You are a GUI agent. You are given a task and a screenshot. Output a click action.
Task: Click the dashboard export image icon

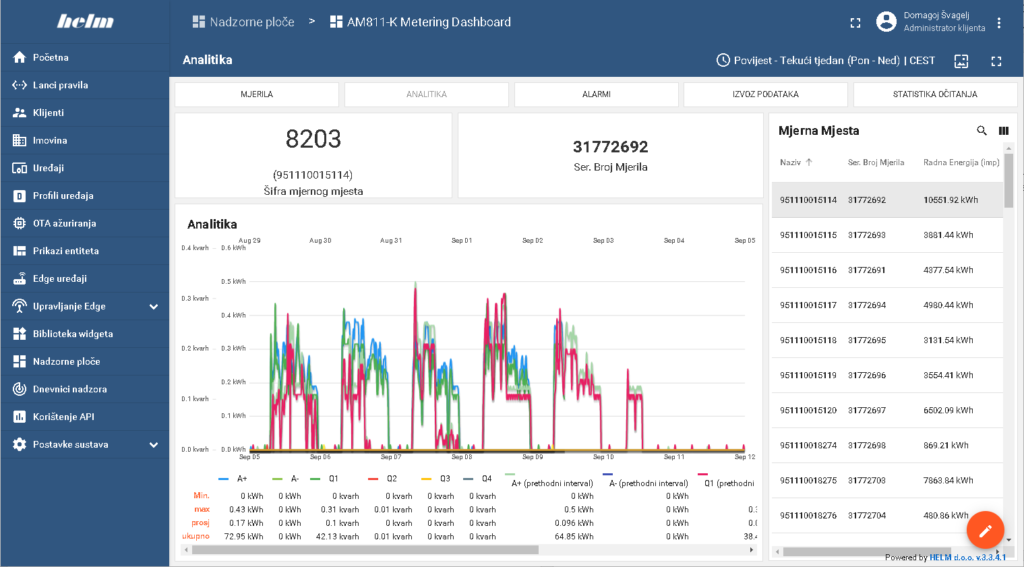coord(961,60)
